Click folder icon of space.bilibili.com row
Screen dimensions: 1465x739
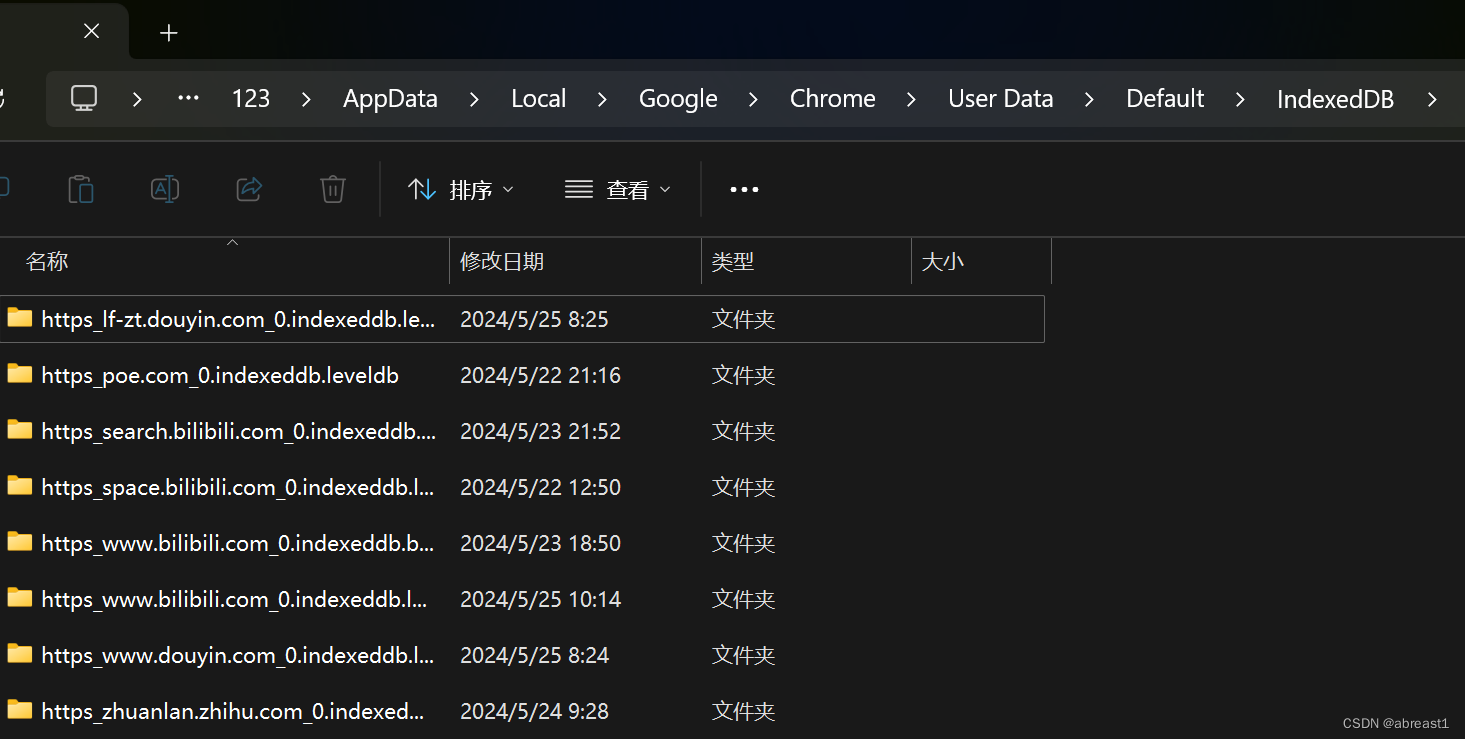(x=20, y=486)
